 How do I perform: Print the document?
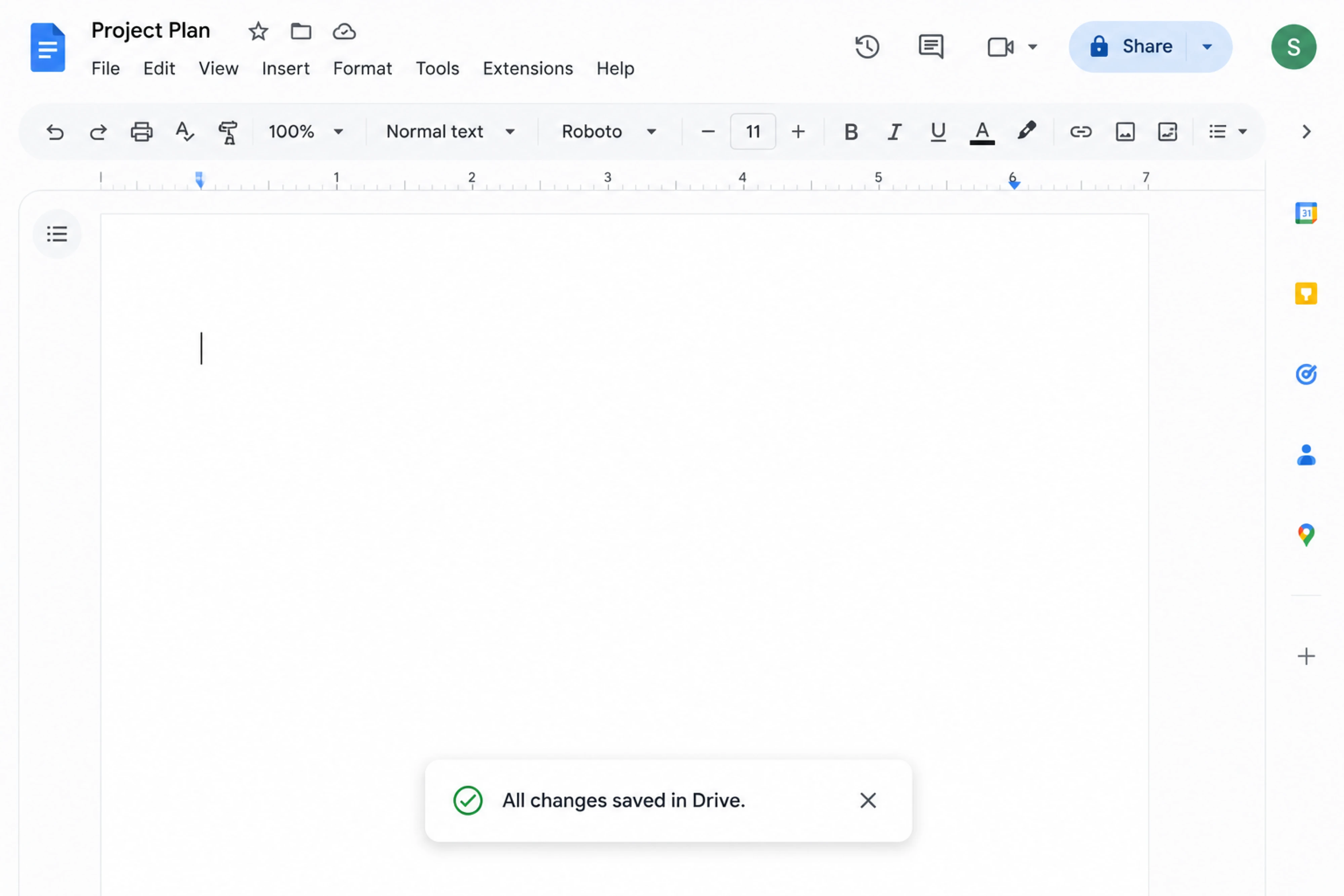point(142,132)
